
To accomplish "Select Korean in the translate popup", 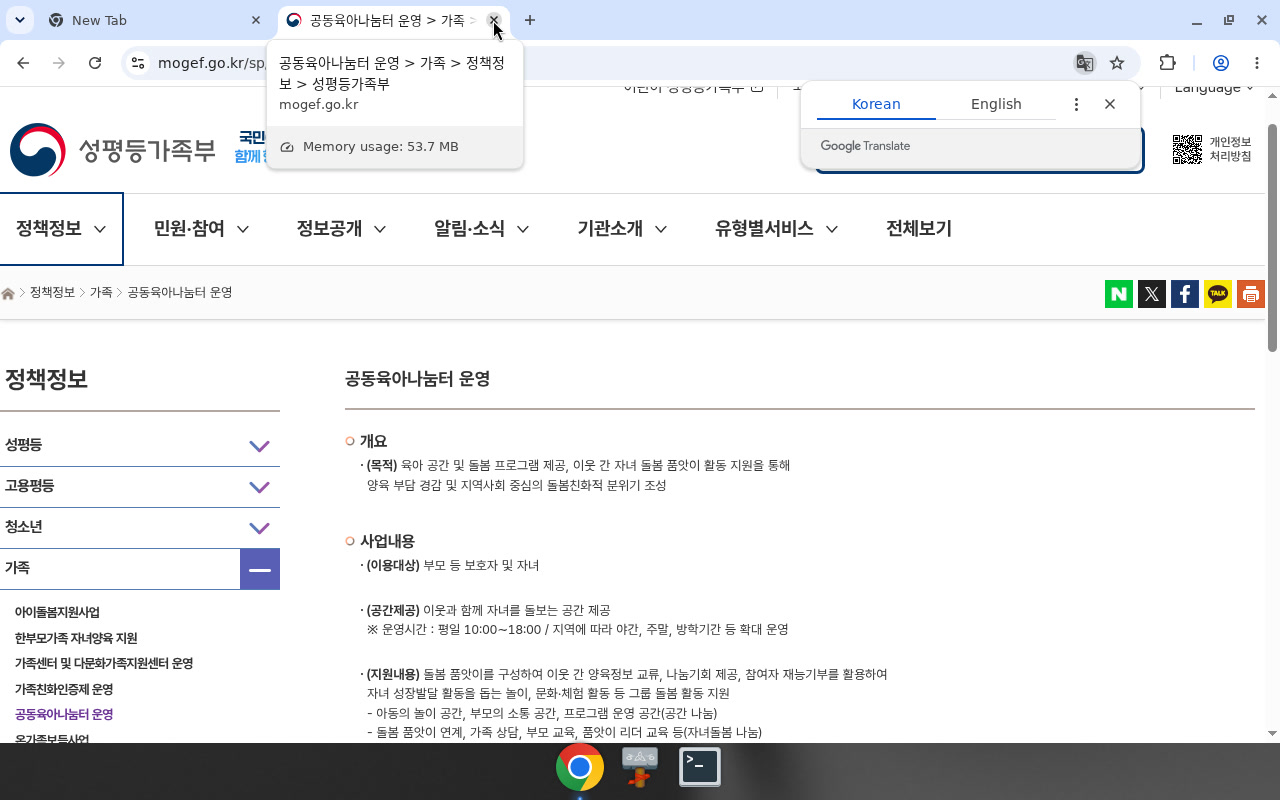I will 876,104.
